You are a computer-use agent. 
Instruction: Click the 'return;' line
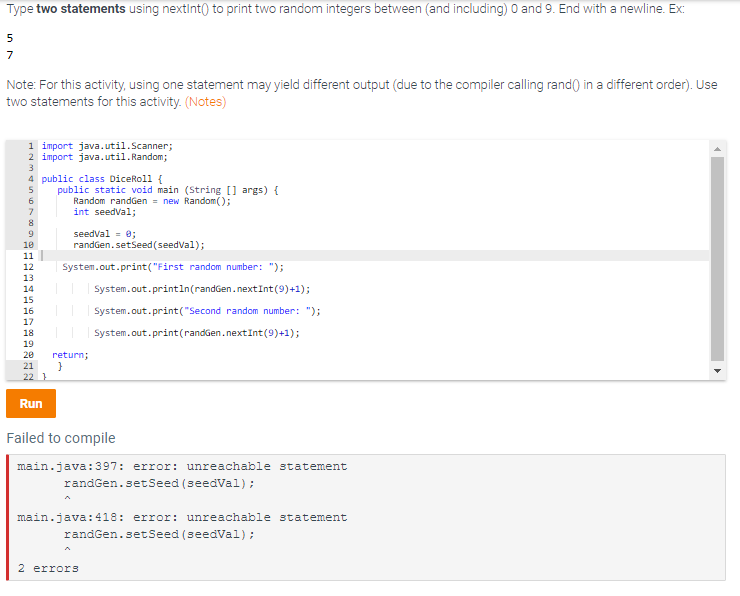[x=70, y=355]
